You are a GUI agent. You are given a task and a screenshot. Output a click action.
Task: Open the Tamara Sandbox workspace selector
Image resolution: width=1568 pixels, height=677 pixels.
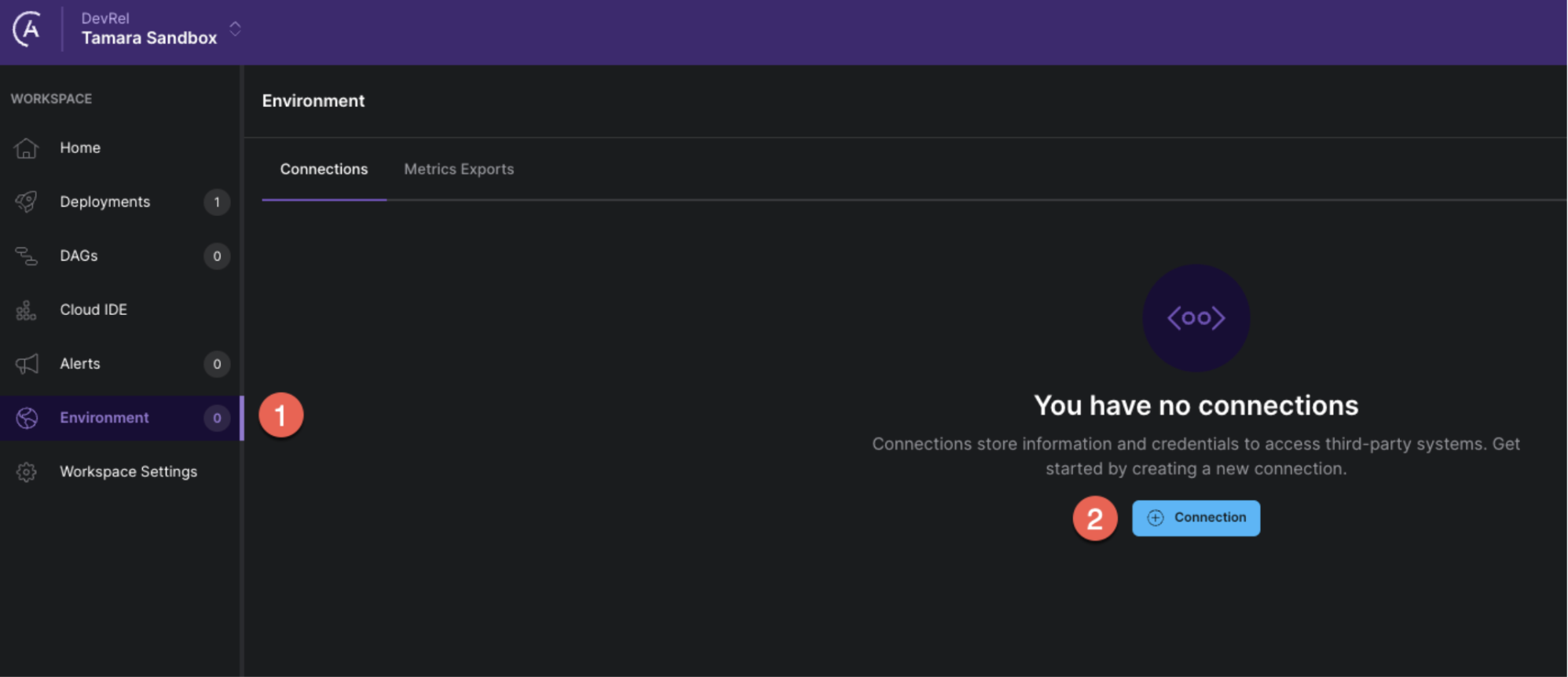pyautogui.click(x=149, y=38)
